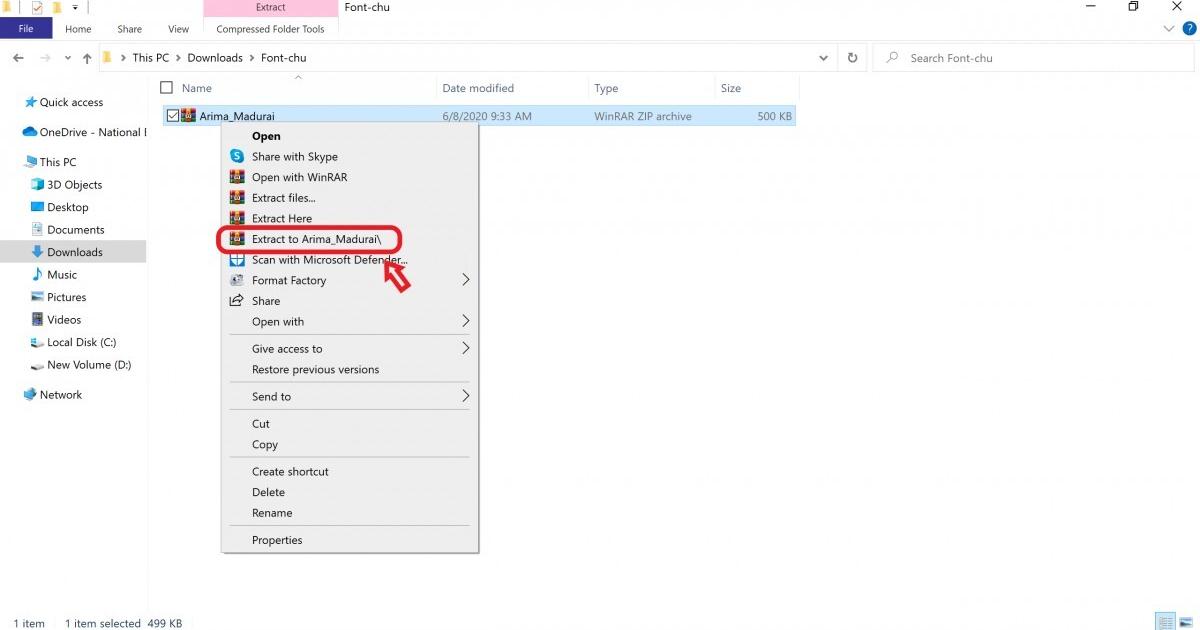Open the address bar history dropdown

[x=823, y=57]
